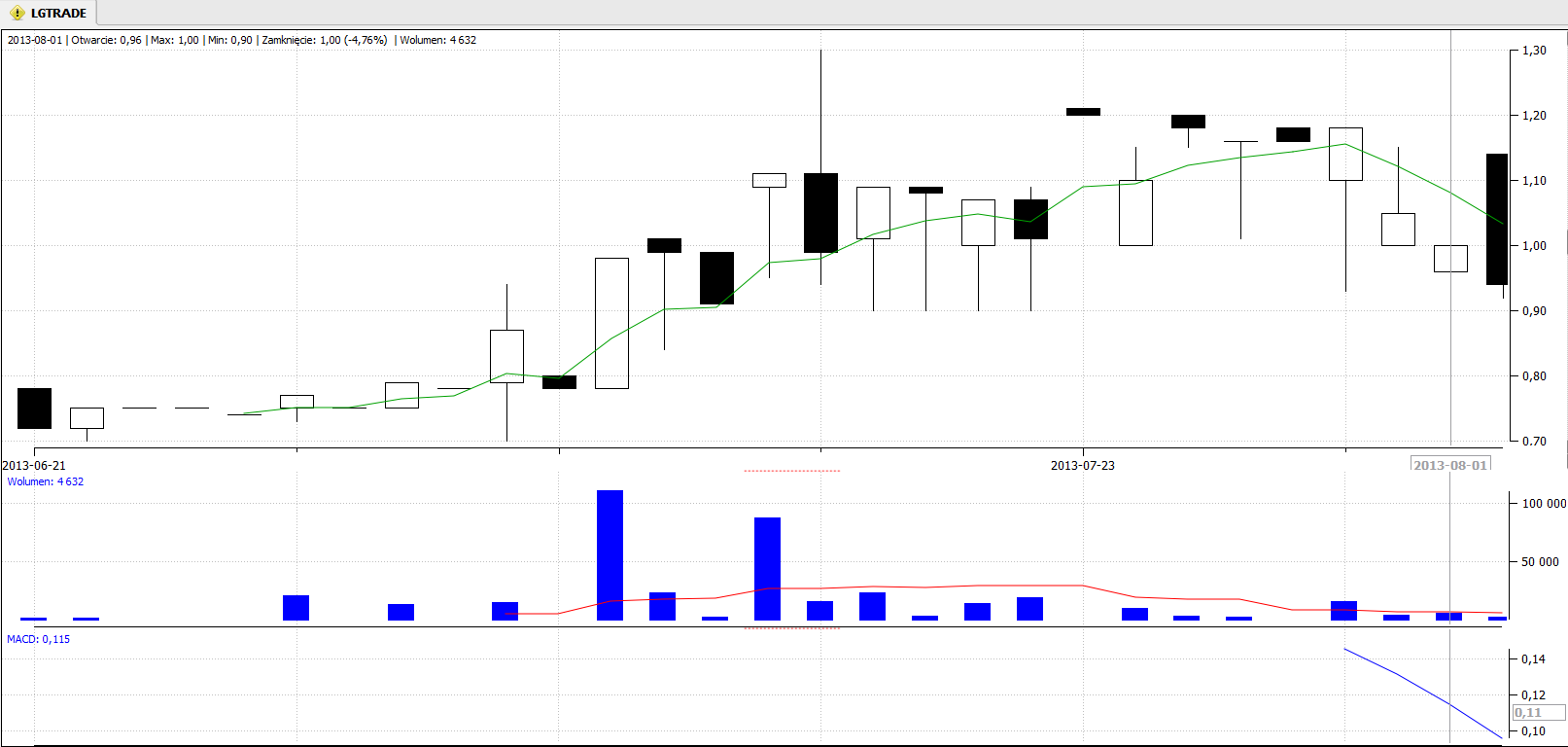Select the LGTRADE chart tab
The width and height of the screenshot is (1568, 747).
point(58,13)
